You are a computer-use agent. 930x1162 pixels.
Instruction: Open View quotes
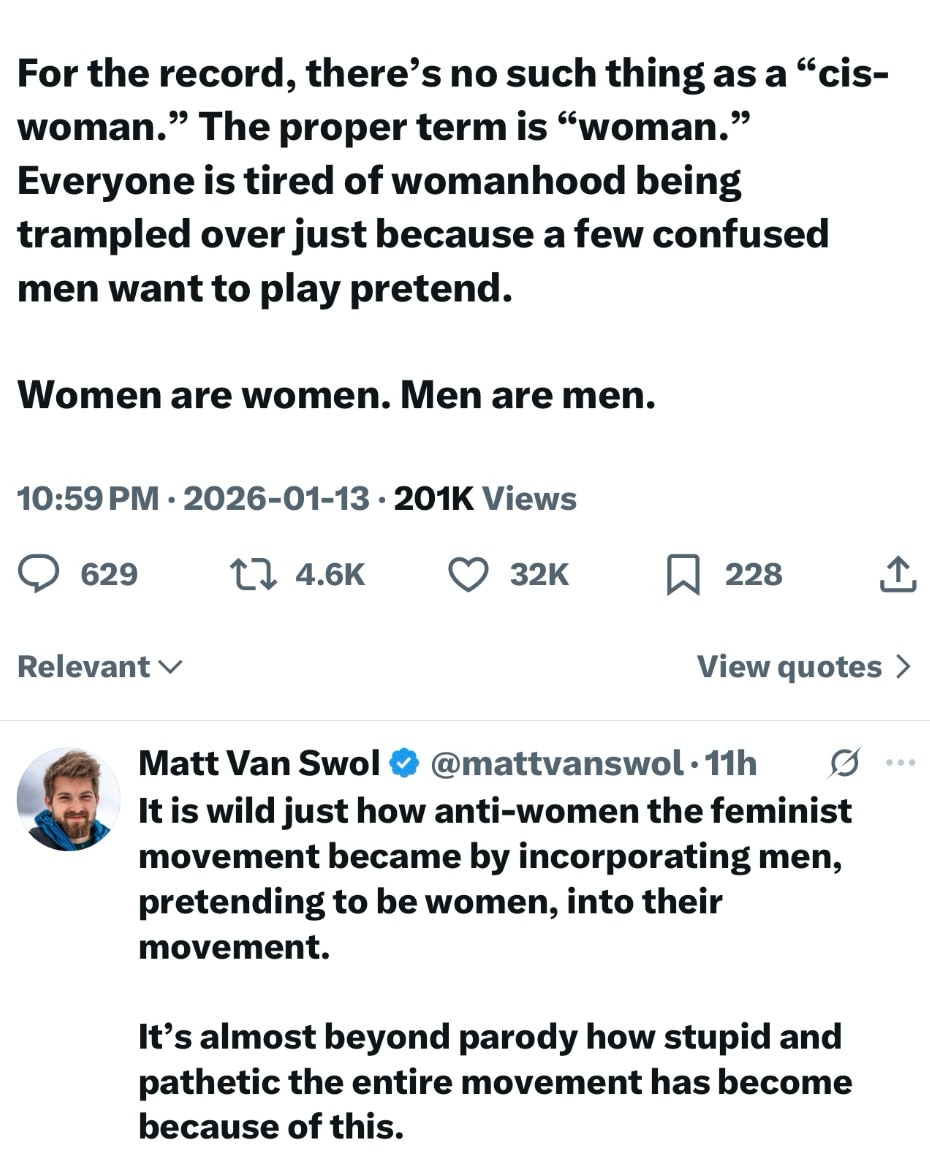(789, 667)
